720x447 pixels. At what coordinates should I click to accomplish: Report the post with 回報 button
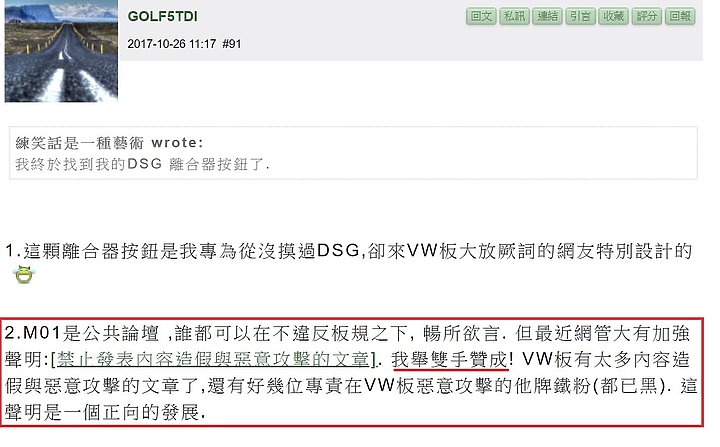coord(680,17)
